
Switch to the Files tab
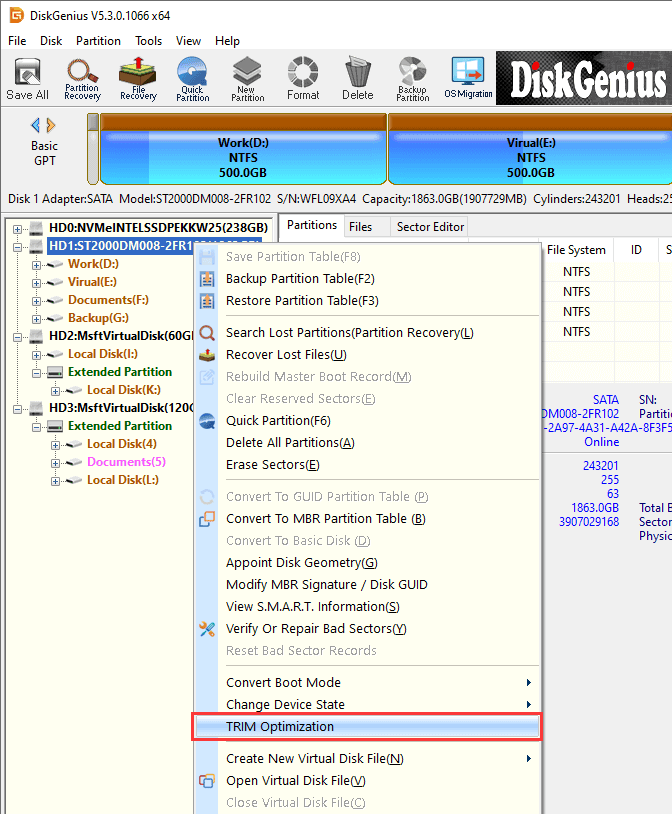click(361, 227)
